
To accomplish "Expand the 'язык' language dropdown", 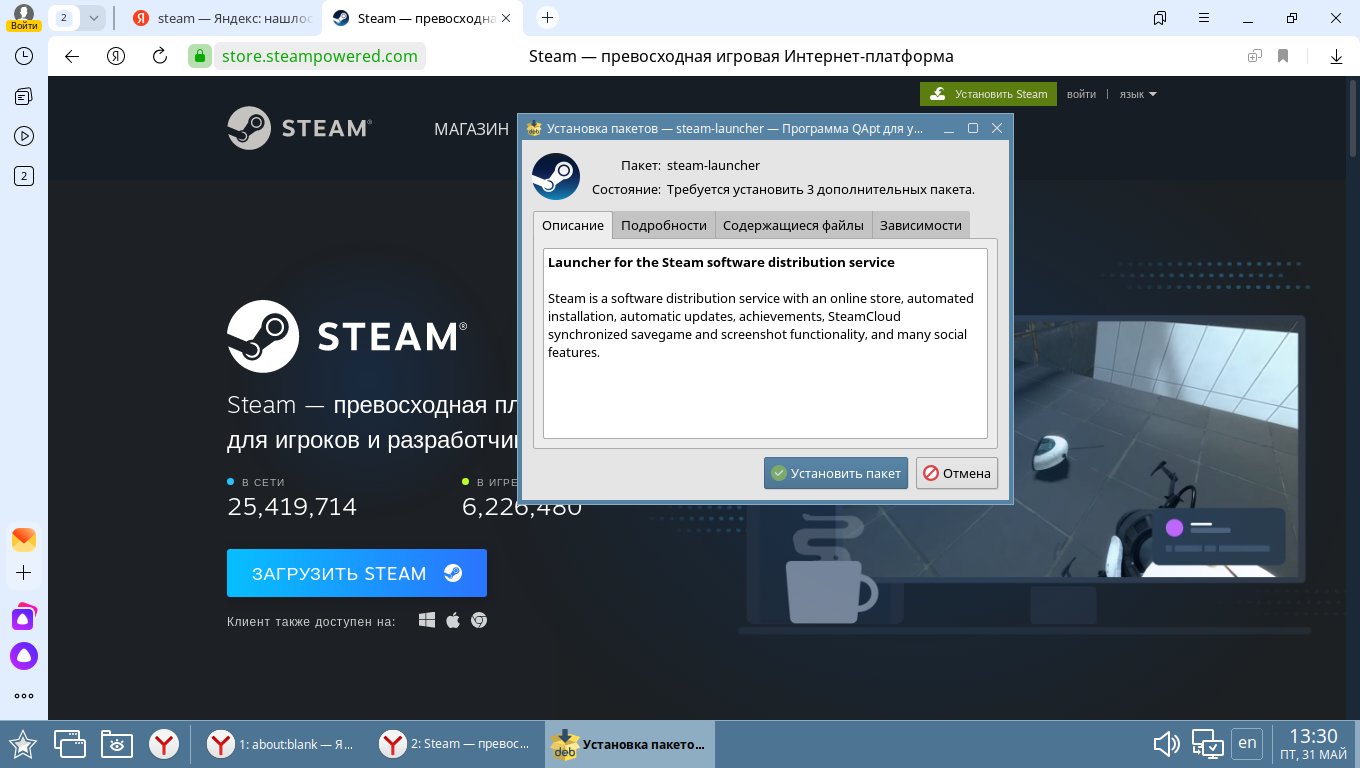I will [x=1137, y=94].
